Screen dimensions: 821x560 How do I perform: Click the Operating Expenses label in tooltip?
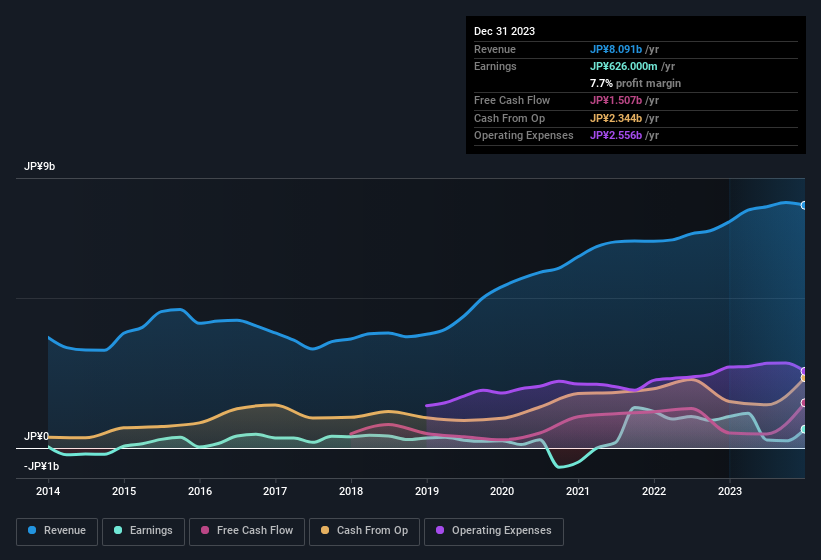click(x=524, y=135)
